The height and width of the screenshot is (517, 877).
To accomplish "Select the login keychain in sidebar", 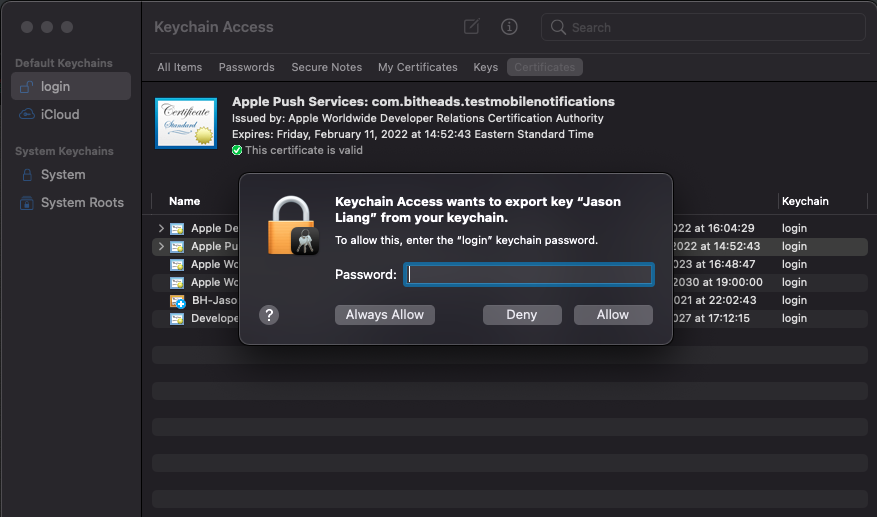I will pos(71,87).
